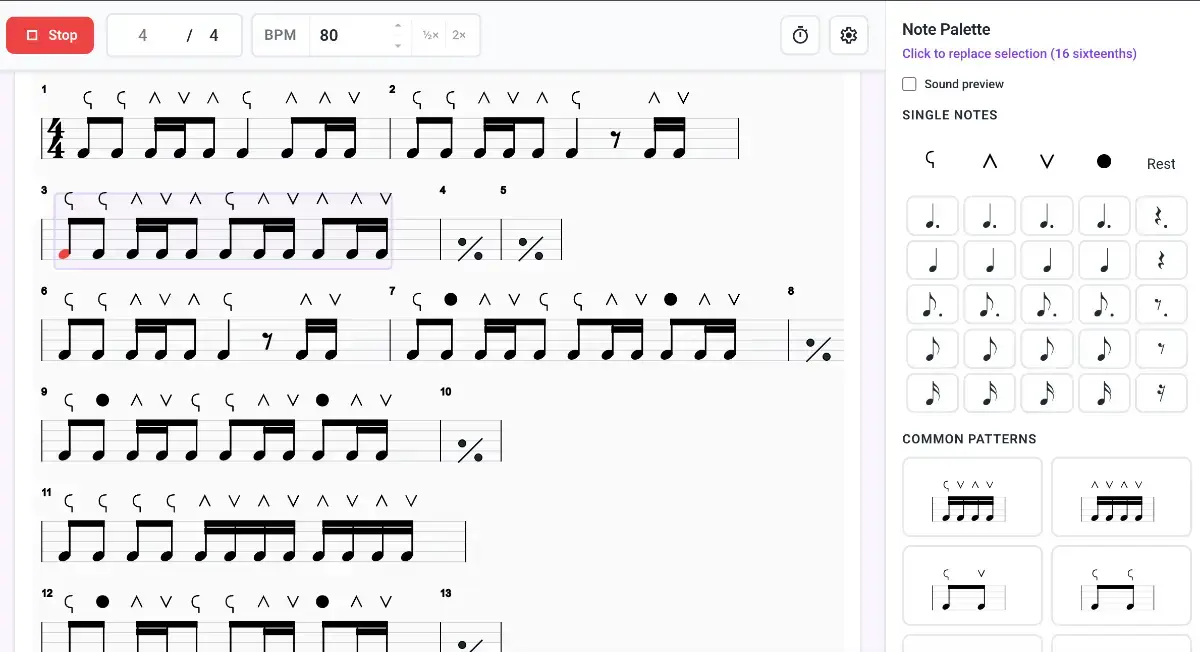Pick dotted quarter note in ς column
Viewport: 1200px width, 652px height.
pyautogui.click(x=932, y=215)
